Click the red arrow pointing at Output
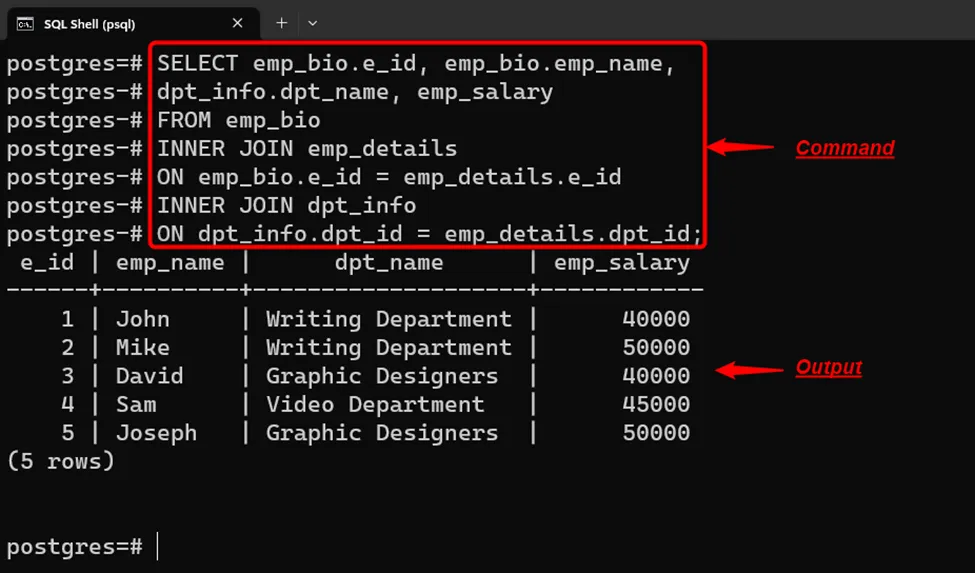Screen dimensions: 975x573 pos(752,369)
